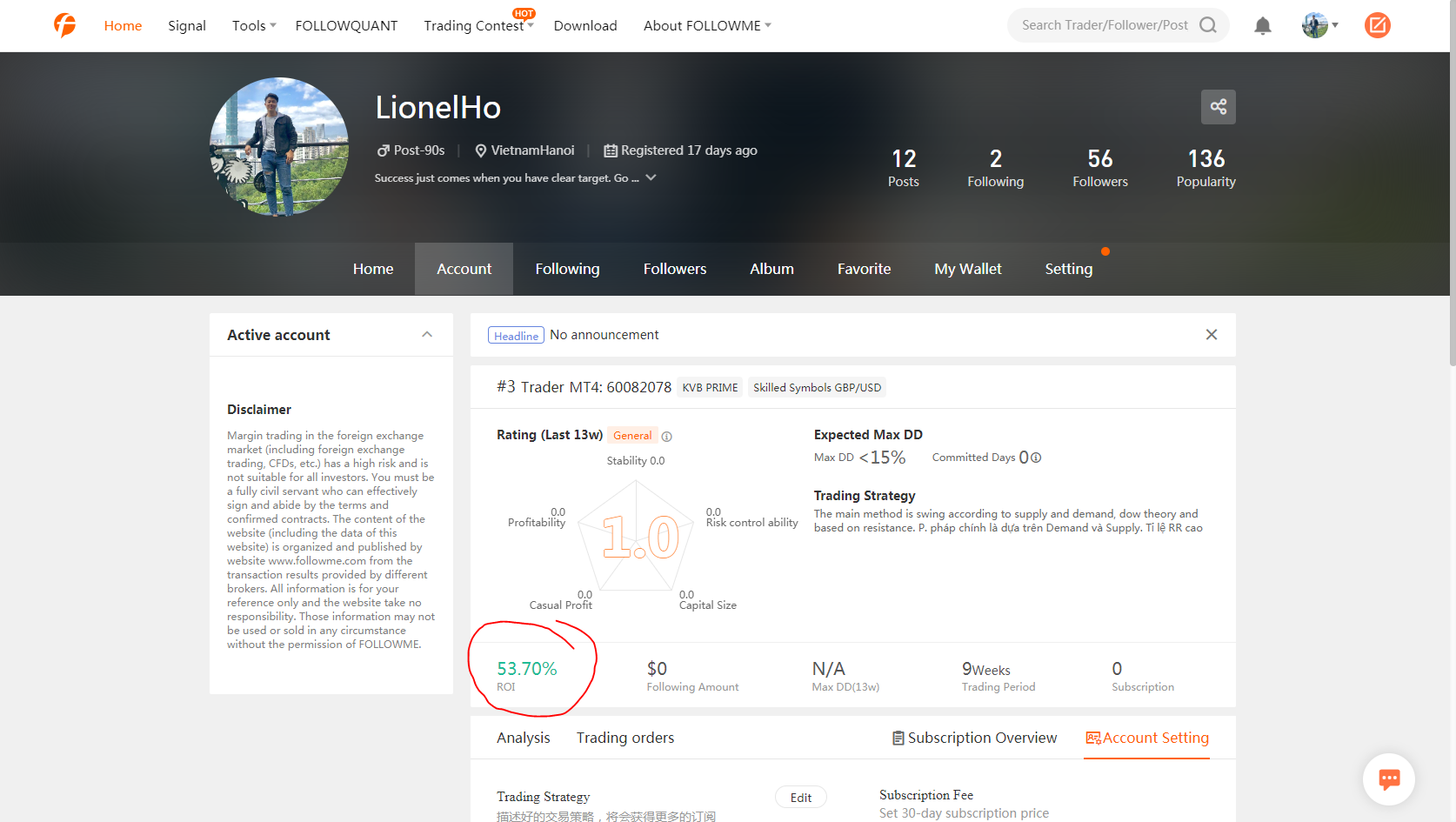This screenshot has width=1456, height=822.
Task: Open the notifications bell
Action: pyautogui.click(x=1263, y=26)
